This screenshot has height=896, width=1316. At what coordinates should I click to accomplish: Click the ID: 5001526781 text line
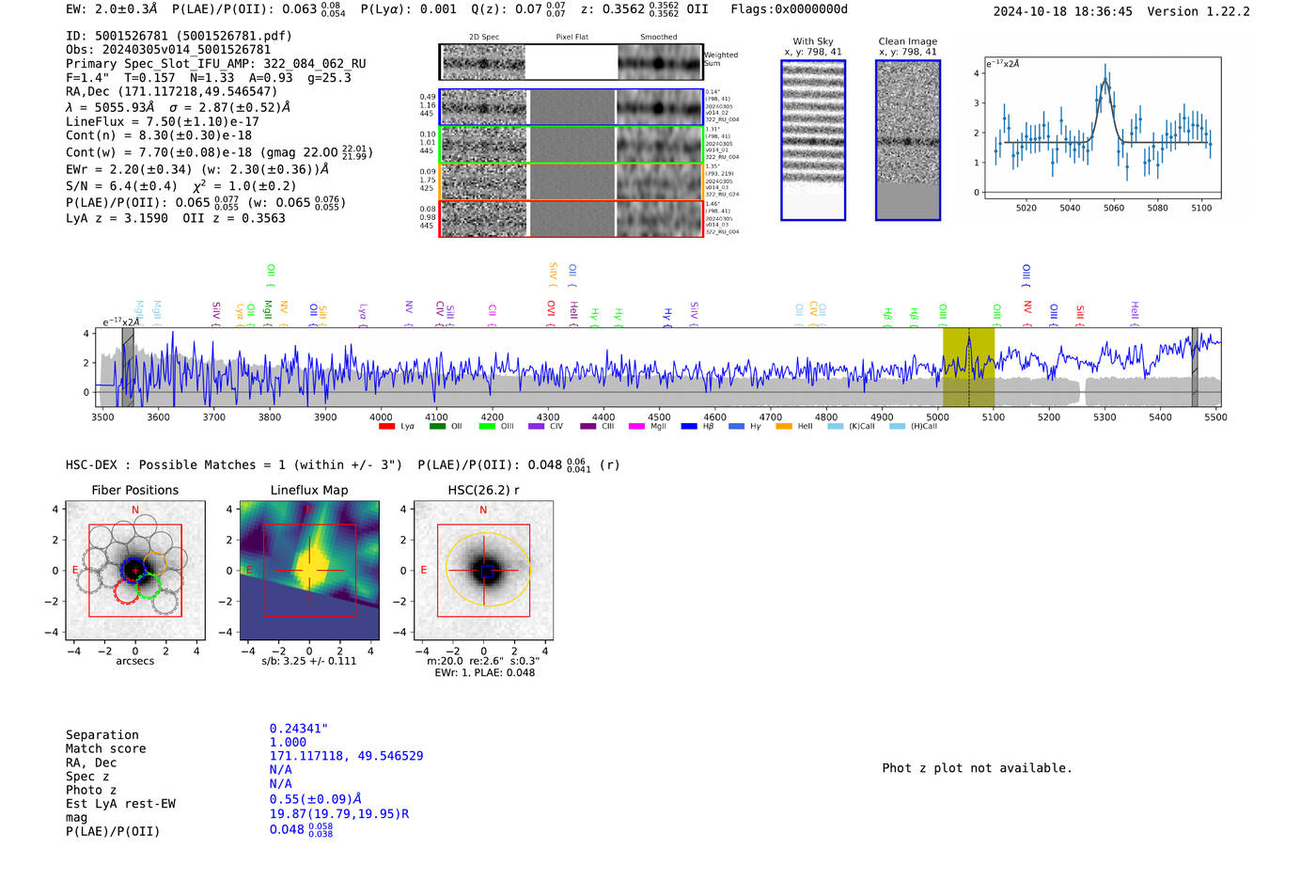tap(179, 36)
